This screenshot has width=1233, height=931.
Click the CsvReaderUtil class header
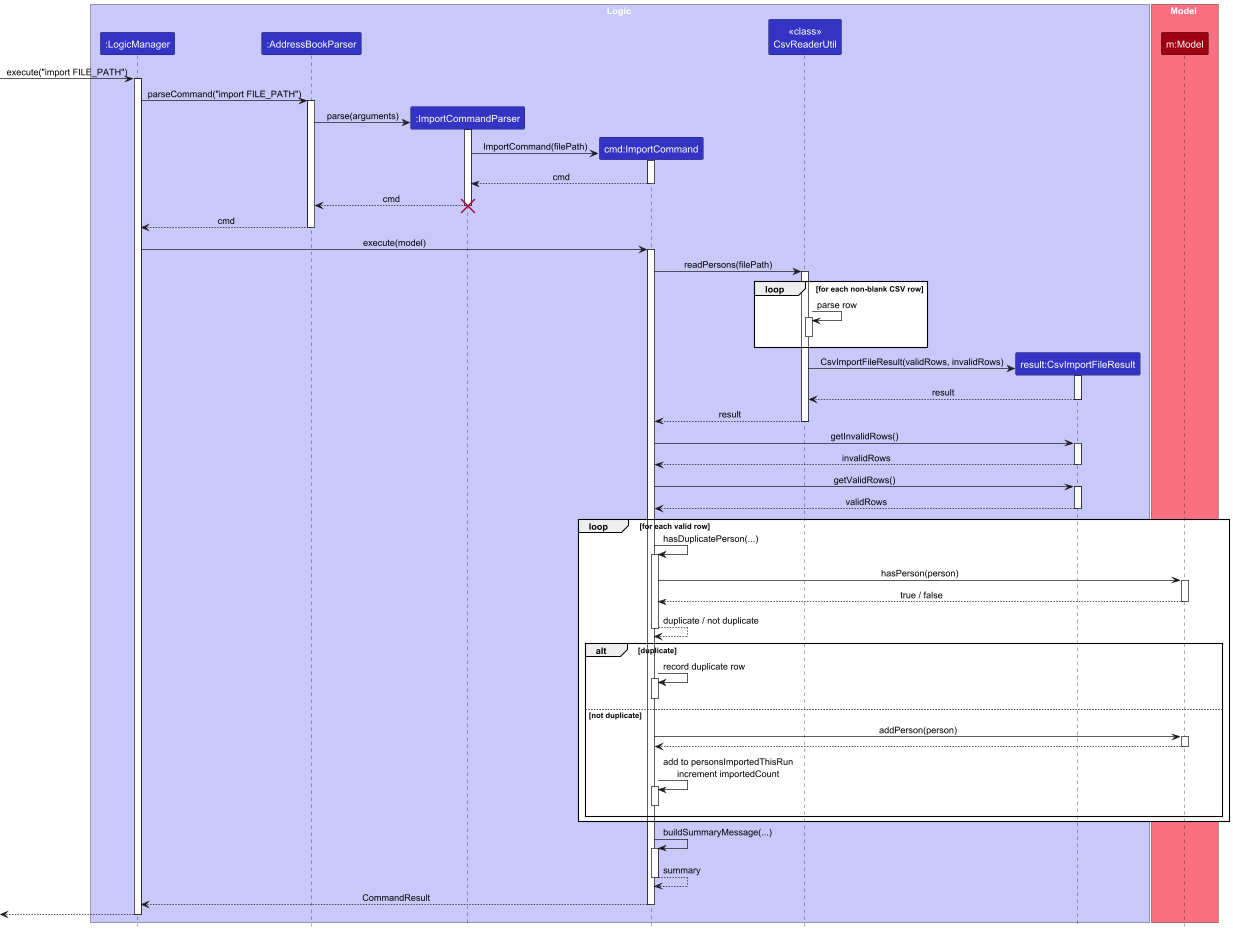pos(804,36)
